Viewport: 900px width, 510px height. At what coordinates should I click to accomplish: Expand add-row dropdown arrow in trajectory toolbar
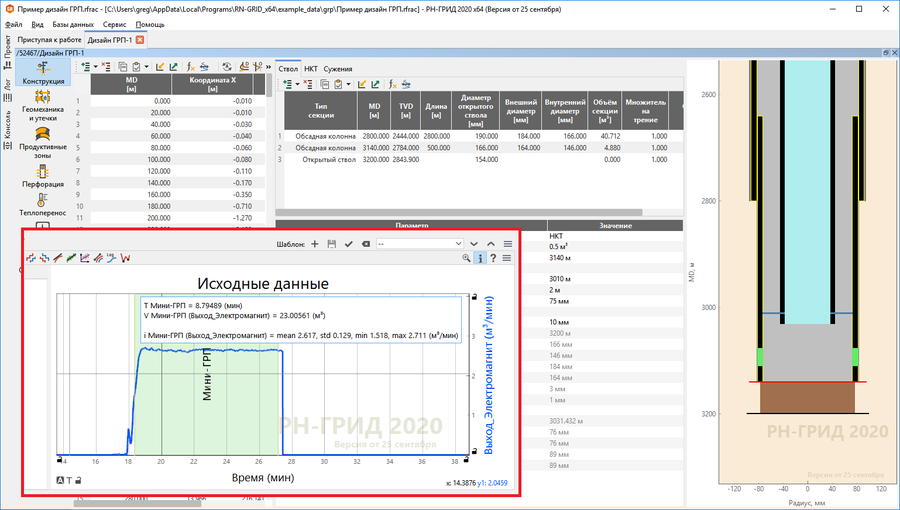click(x=95, y=67)
